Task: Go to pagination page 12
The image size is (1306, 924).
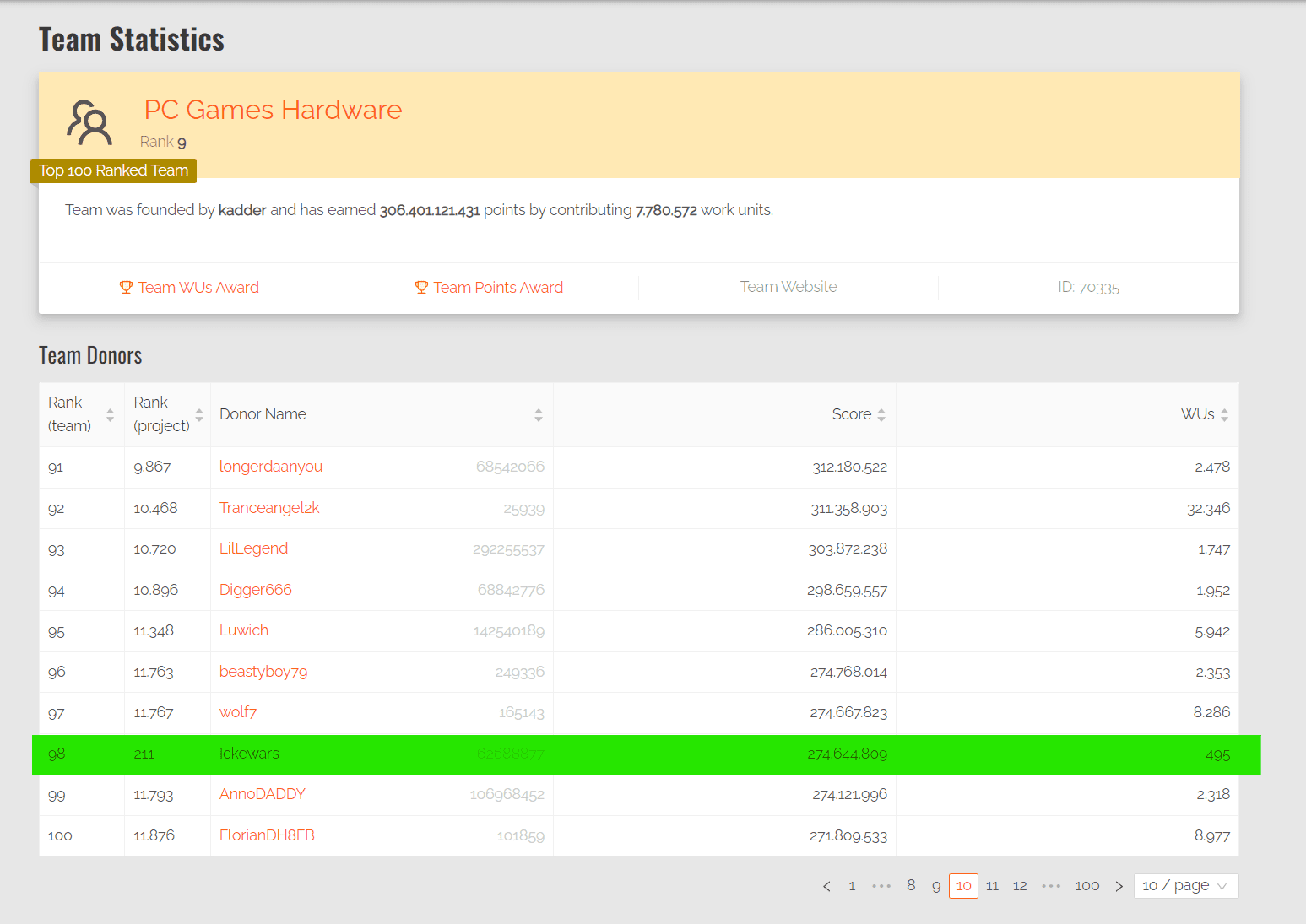Action: pyautogui.click(x=1020, y=886)
